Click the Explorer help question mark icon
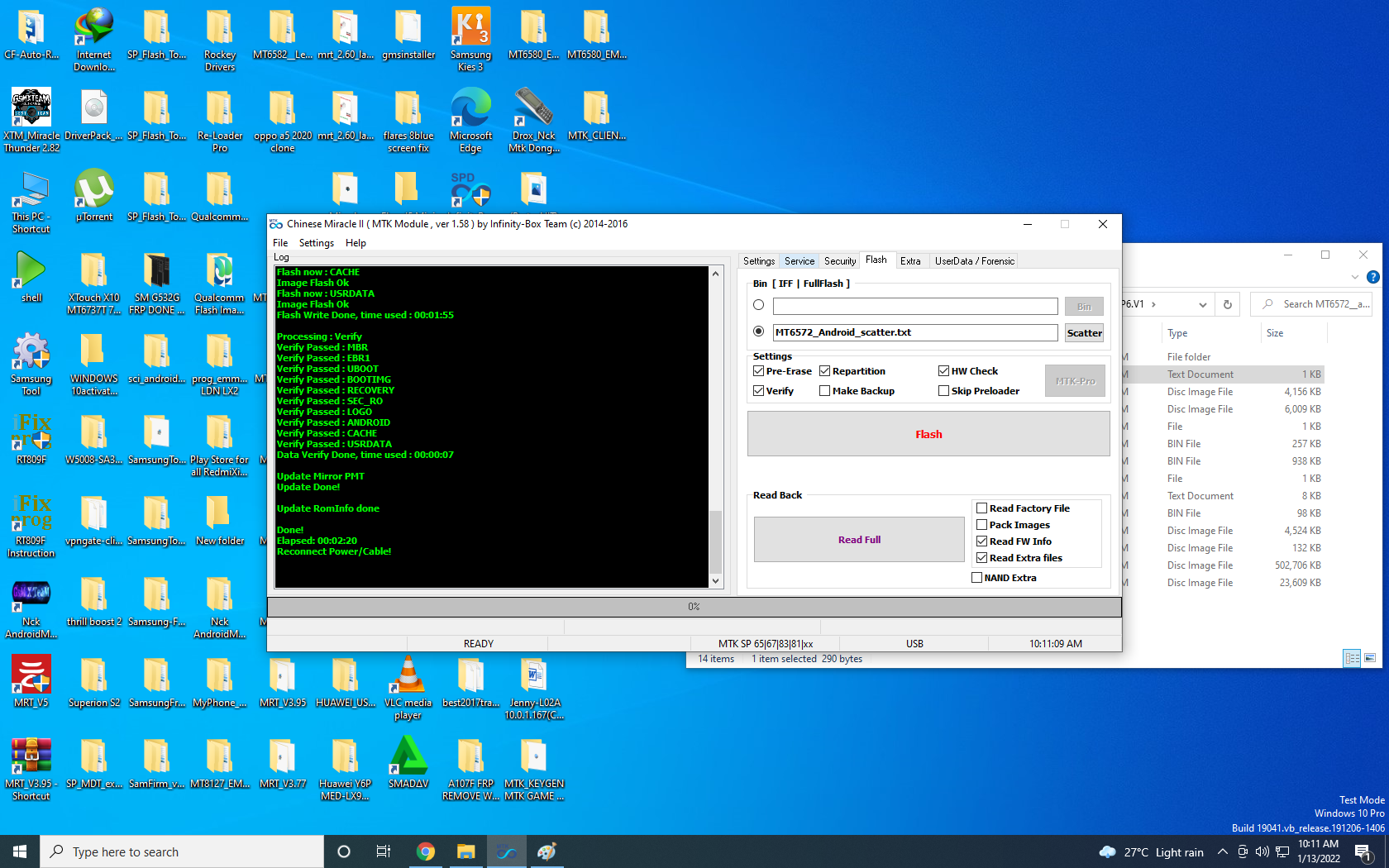Viewport: 1389px width, 868px height. [1373, 277]
